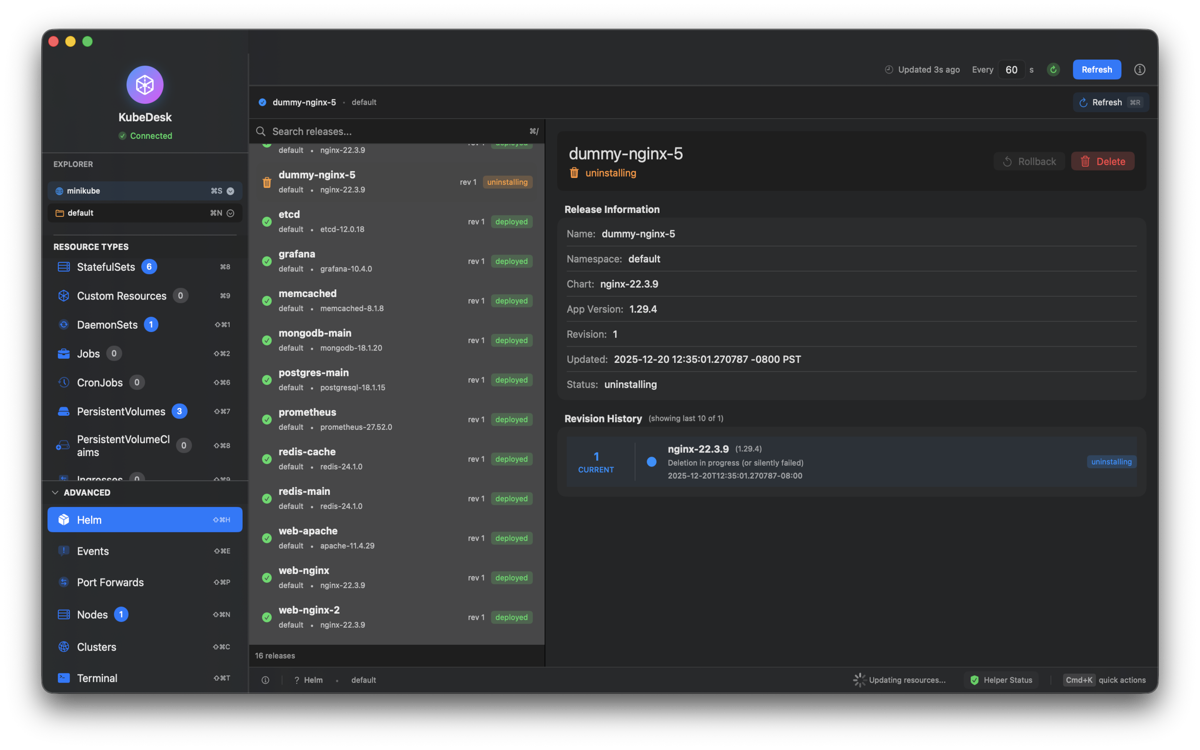
Task: Click the KubeDesk cube logo icon
Action: [145, 85]
